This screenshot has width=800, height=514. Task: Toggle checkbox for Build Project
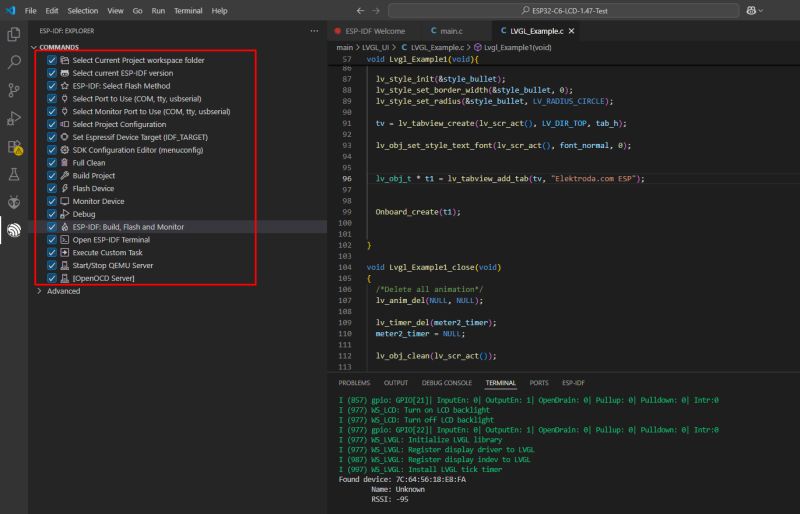pyautogui.click(x=52, y=176)
